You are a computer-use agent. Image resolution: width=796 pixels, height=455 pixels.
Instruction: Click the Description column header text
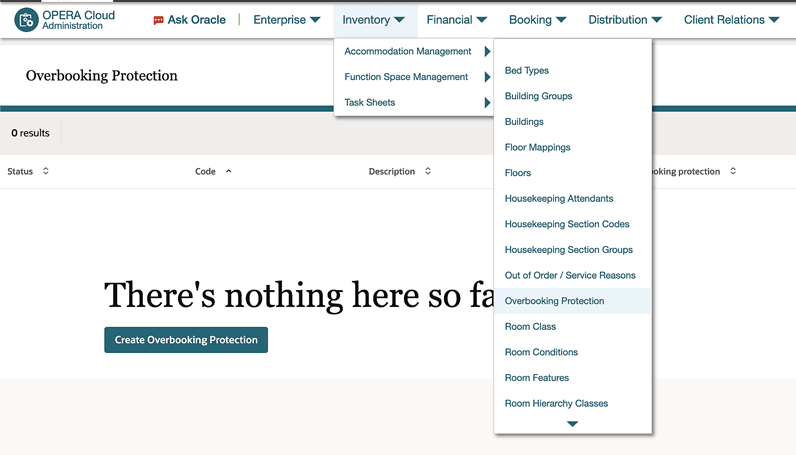(391, 171)
